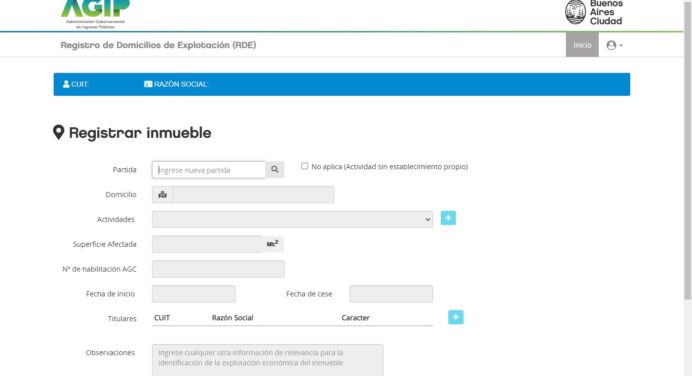Add activity with the plus button
692x376 pixels.
[x=448, y=218]
